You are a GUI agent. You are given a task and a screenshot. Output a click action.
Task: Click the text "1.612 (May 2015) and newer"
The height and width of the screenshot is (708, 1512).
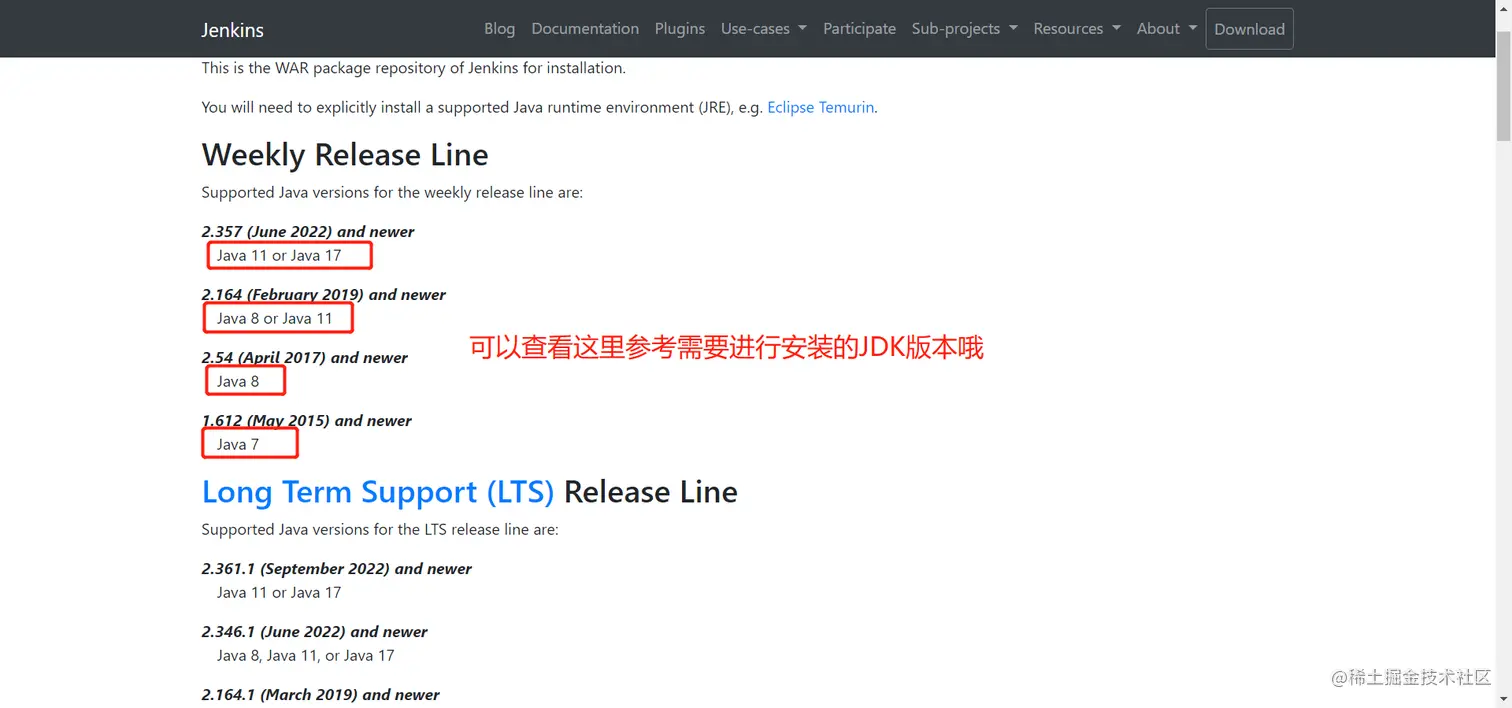point(307,420)
